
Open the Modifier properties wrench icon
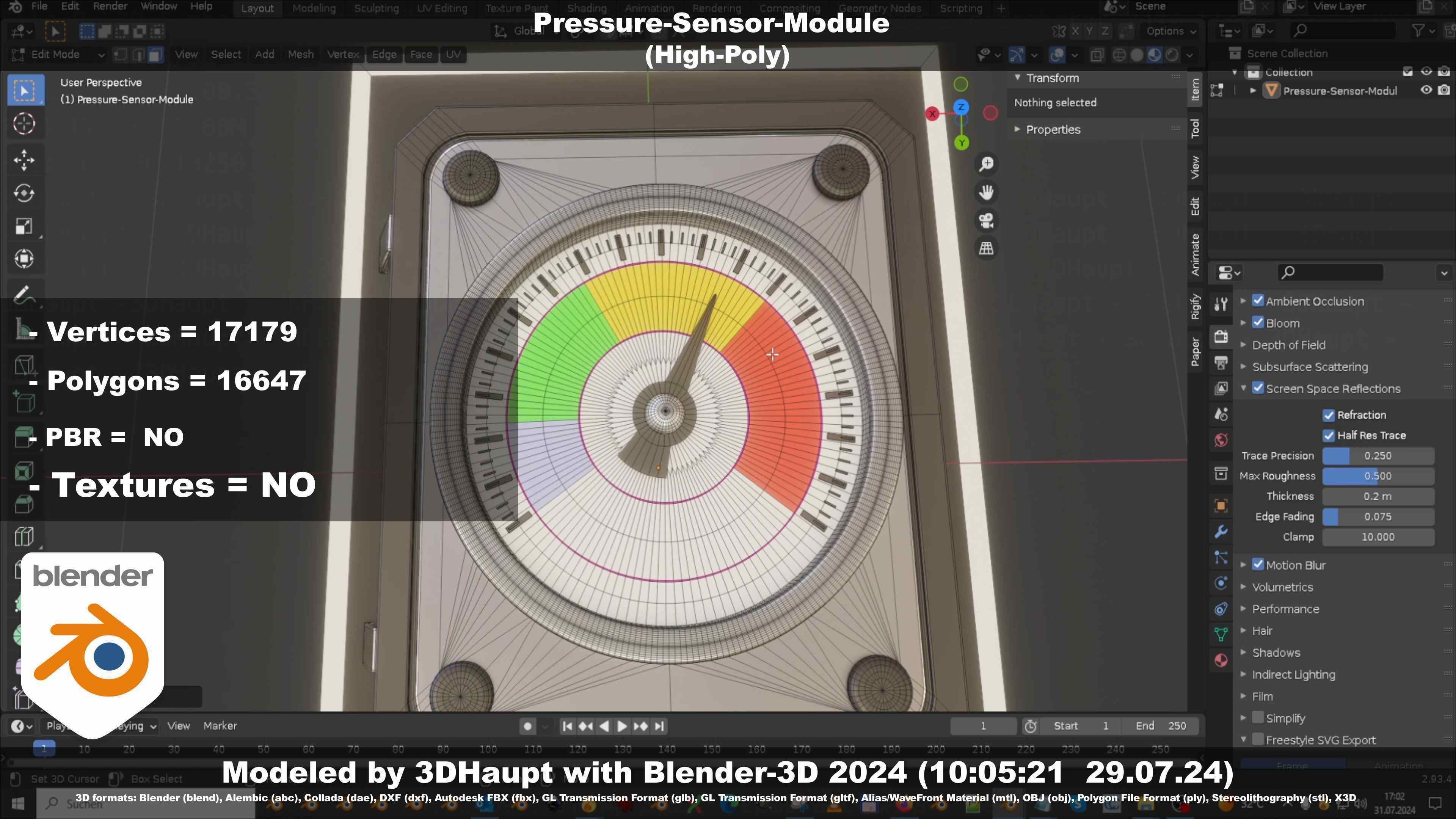tap(1221, 532)
